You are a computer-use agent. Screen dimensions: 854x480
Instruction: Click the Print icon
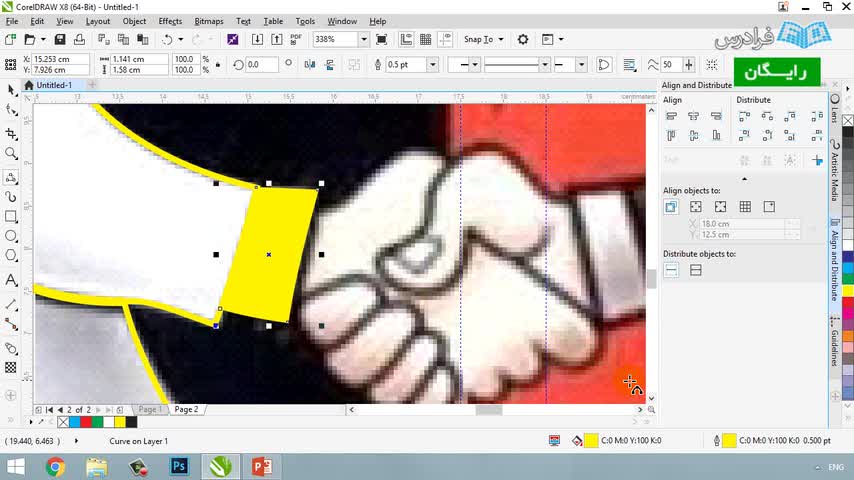coord(80,39)
